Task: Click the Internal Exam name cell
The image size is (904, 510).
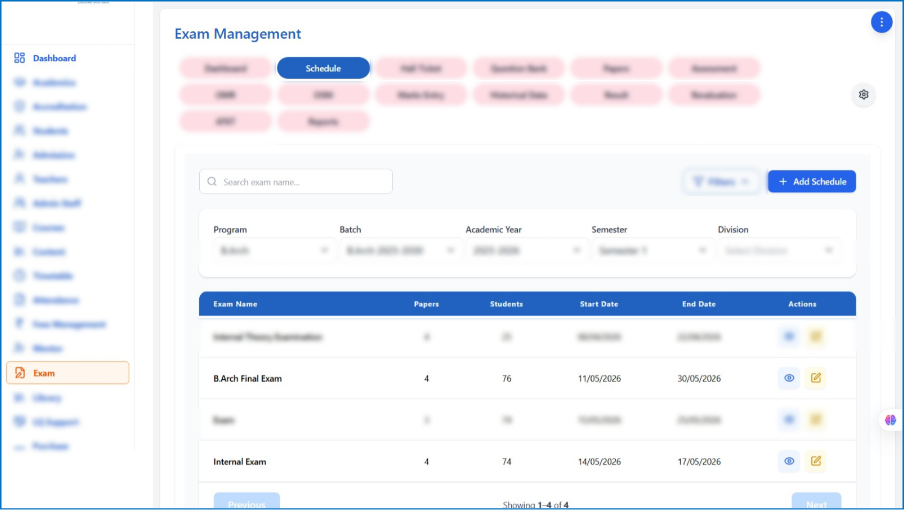Action: (240, 462)
